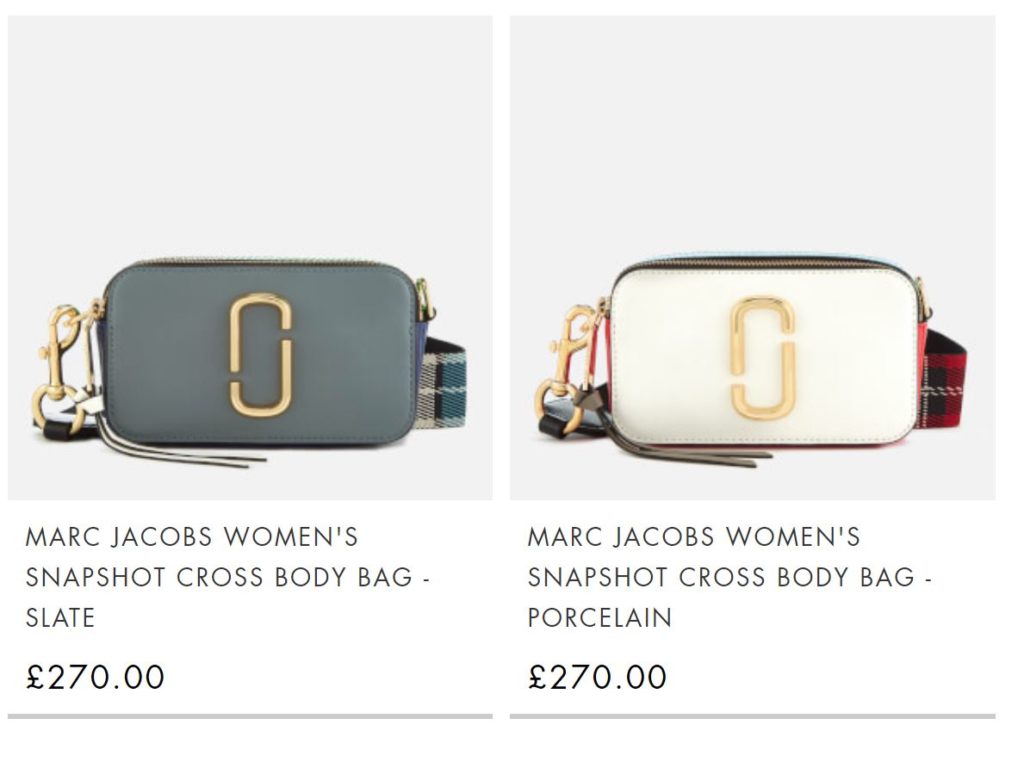The width and height of the screenshot is (1024, 762).
Task: Click the zipper top of the slate bag
Action: [261, 262]
